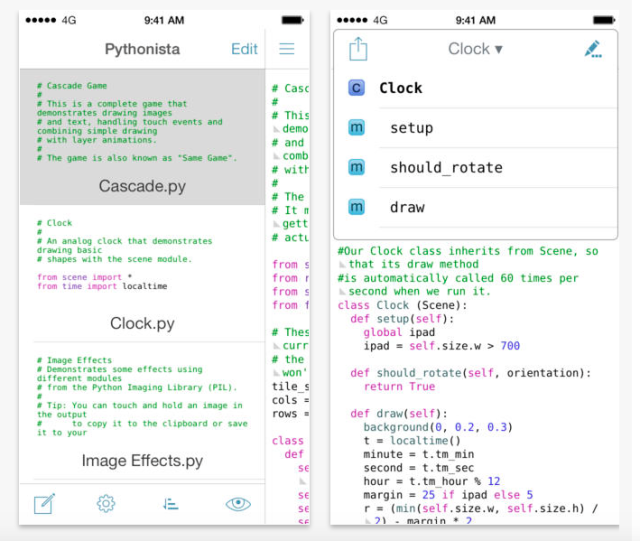Click the 'return True' code line
This screenshot has height=541, width=640.
coord(399,387)
